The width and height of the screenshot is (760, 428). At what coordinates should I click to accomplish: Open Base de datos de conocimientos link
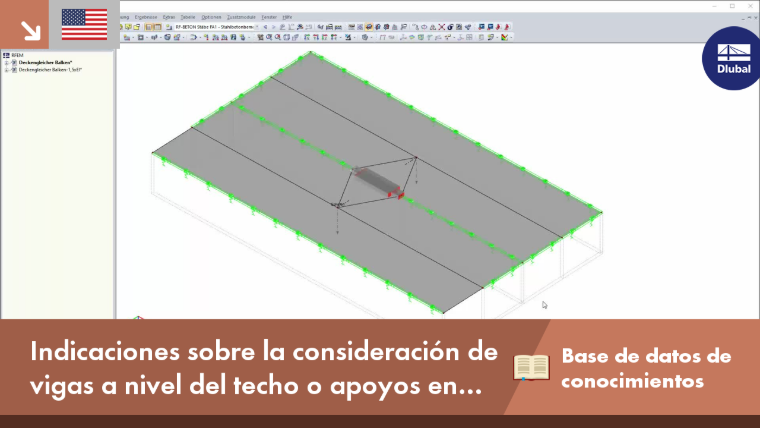(646, 368)
